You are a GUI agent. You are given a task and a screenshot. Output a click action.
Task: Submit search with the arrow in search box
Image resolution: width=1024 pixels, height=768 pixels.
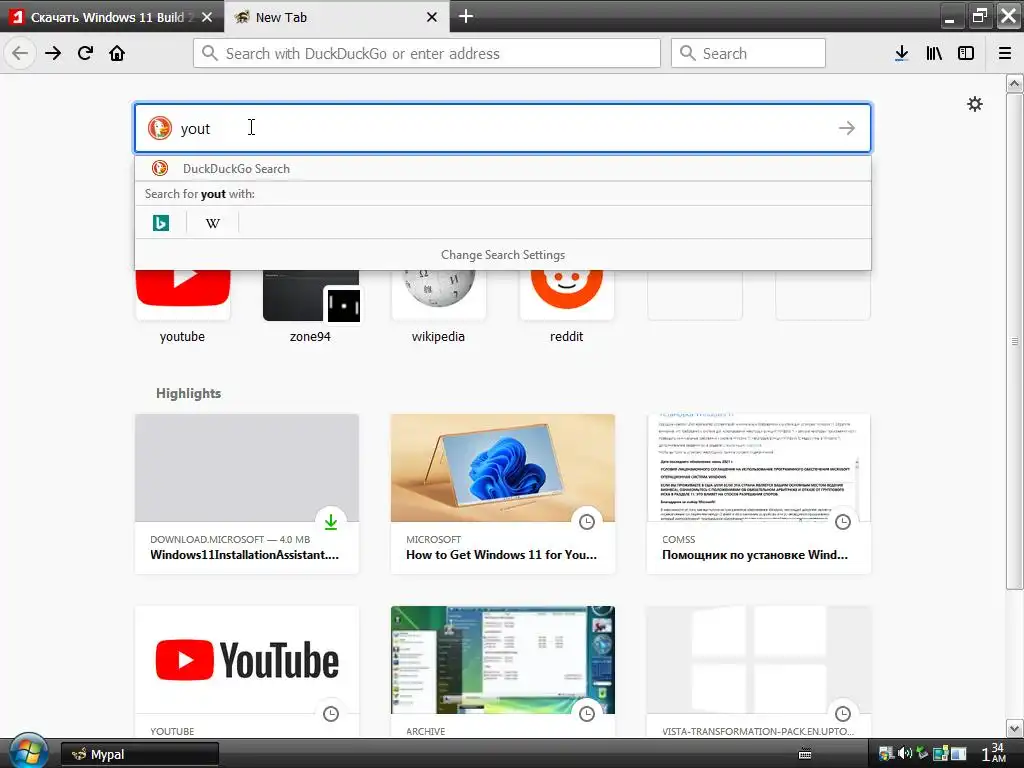point(846,128)
